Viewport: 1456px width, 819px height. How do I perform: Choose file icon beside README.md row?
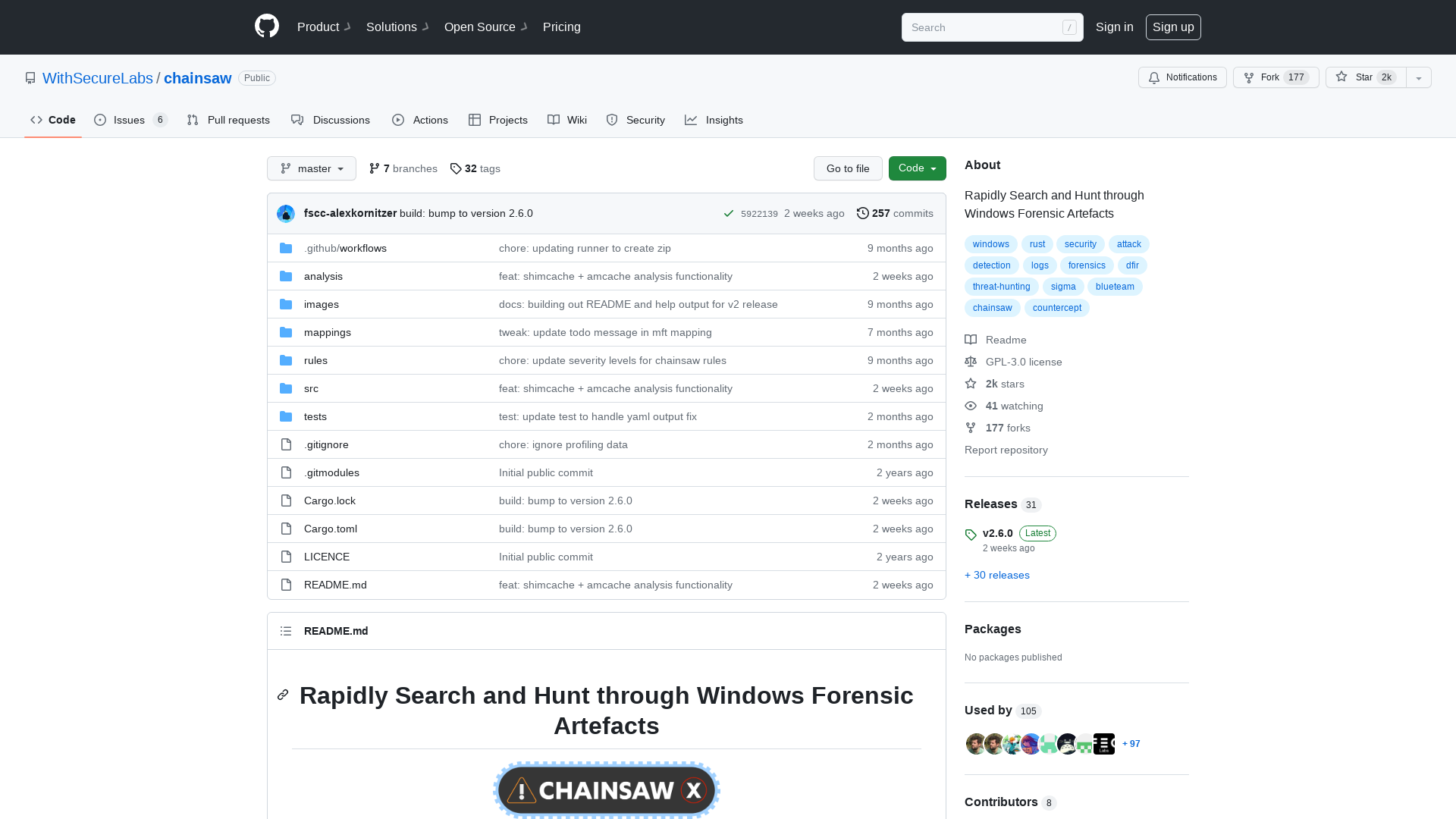(286, 585)
